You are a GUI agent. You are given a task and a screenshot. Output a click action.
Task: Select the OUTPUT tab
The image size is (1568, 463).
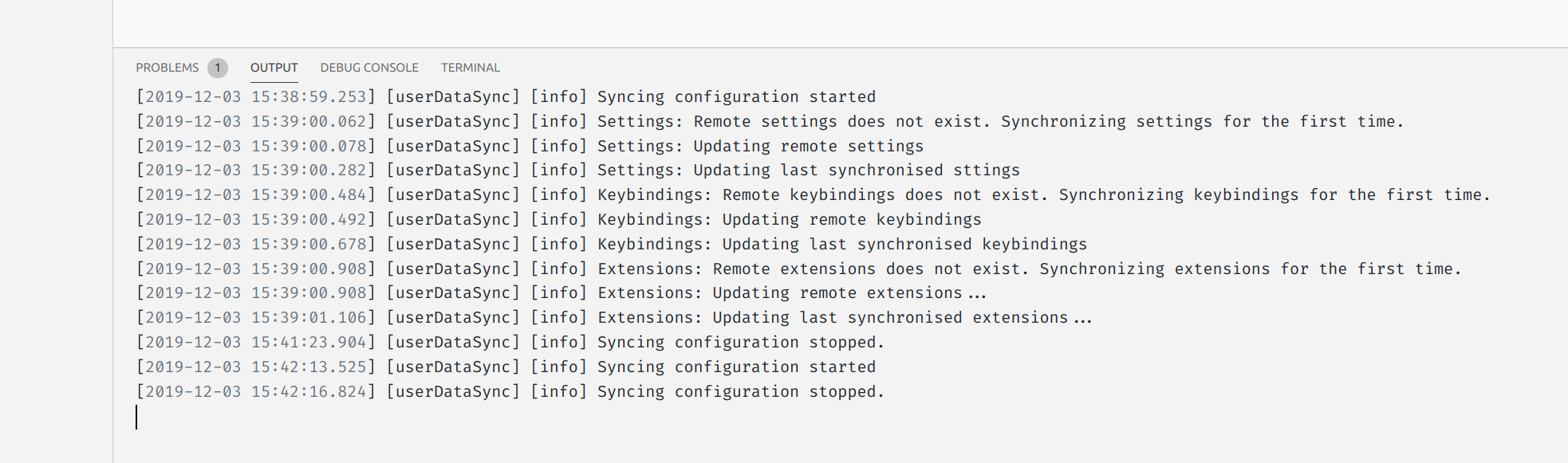point(274,67)
